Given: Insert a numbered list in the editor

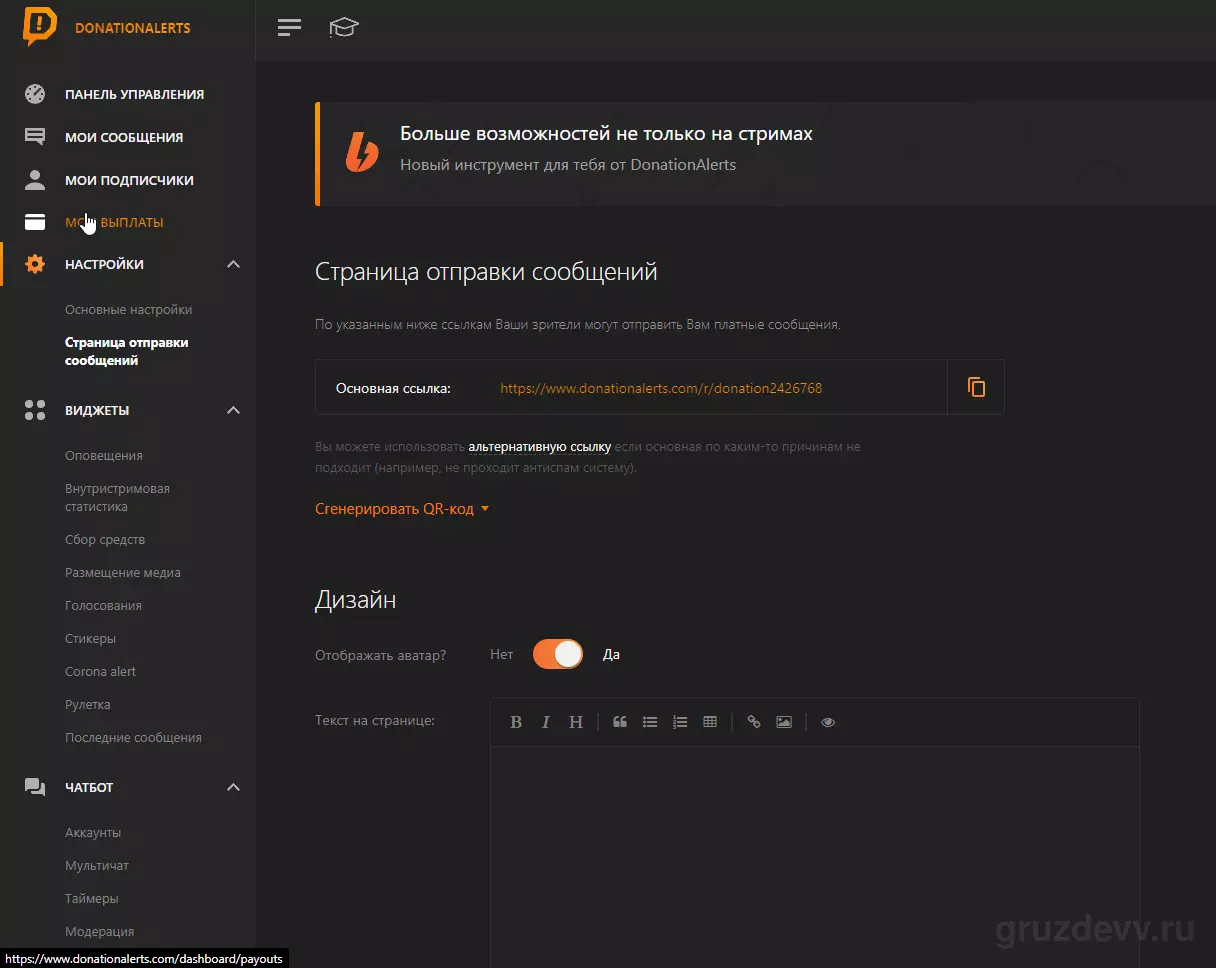Looking at the screenshot, I should click(x=680, y=722).
